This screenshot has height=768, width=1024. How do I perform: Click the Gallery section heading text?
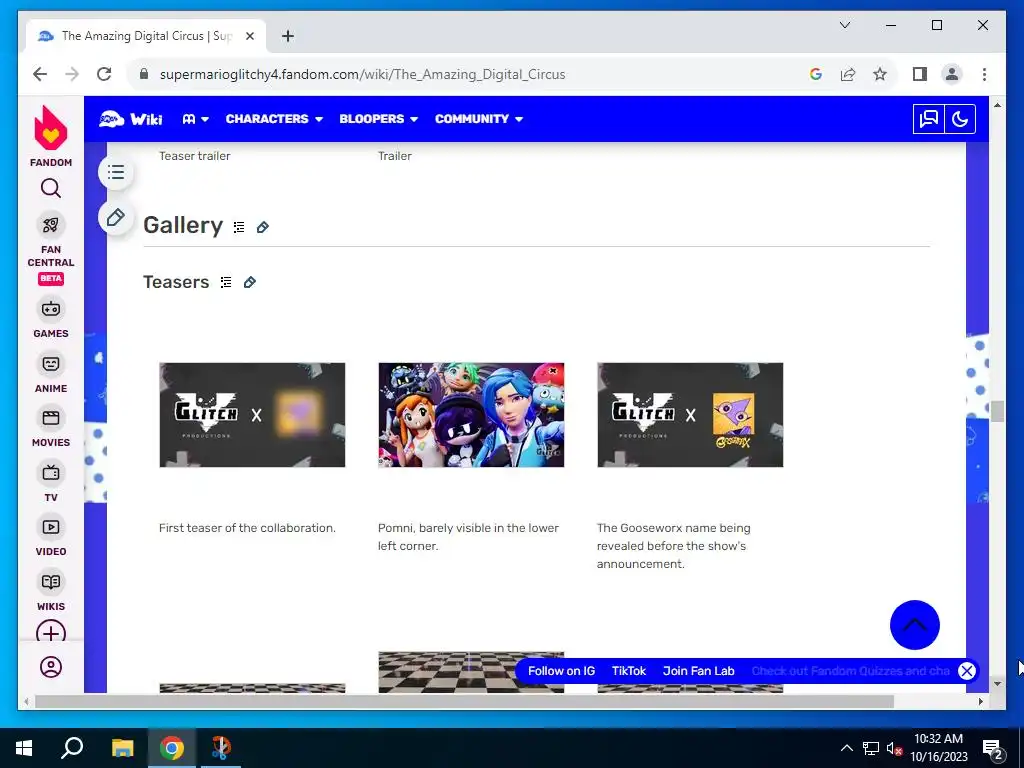(183, 225)
